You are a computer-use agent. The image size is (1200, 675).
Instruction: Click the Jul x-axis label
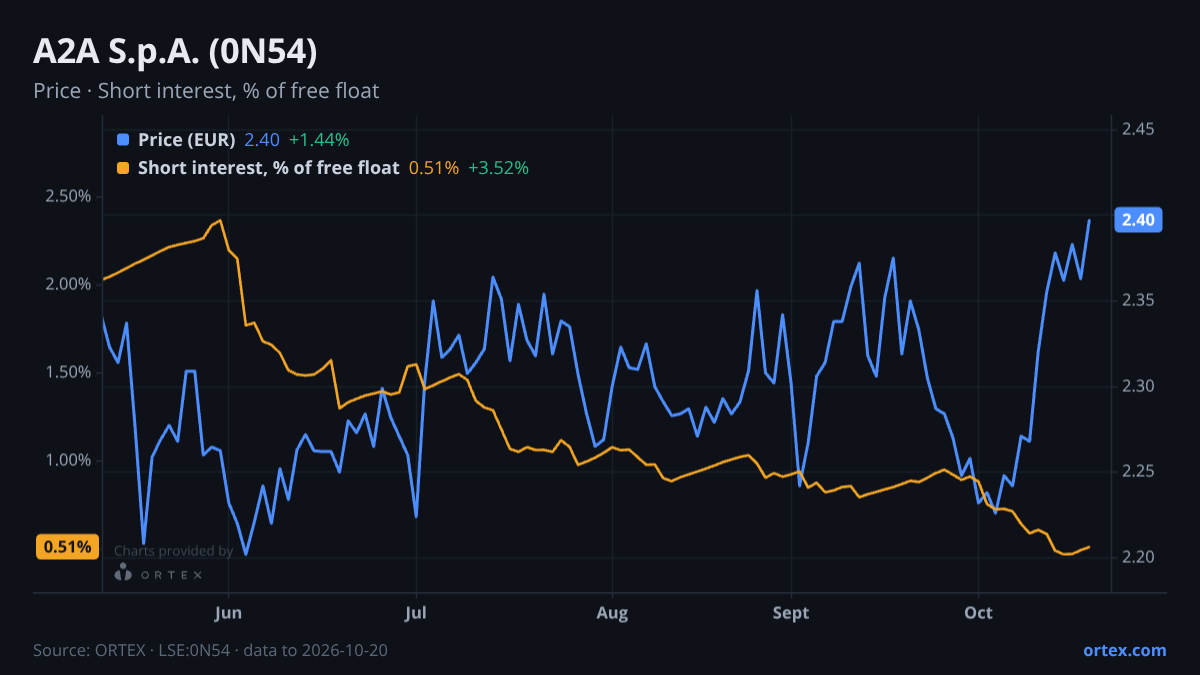416,612
